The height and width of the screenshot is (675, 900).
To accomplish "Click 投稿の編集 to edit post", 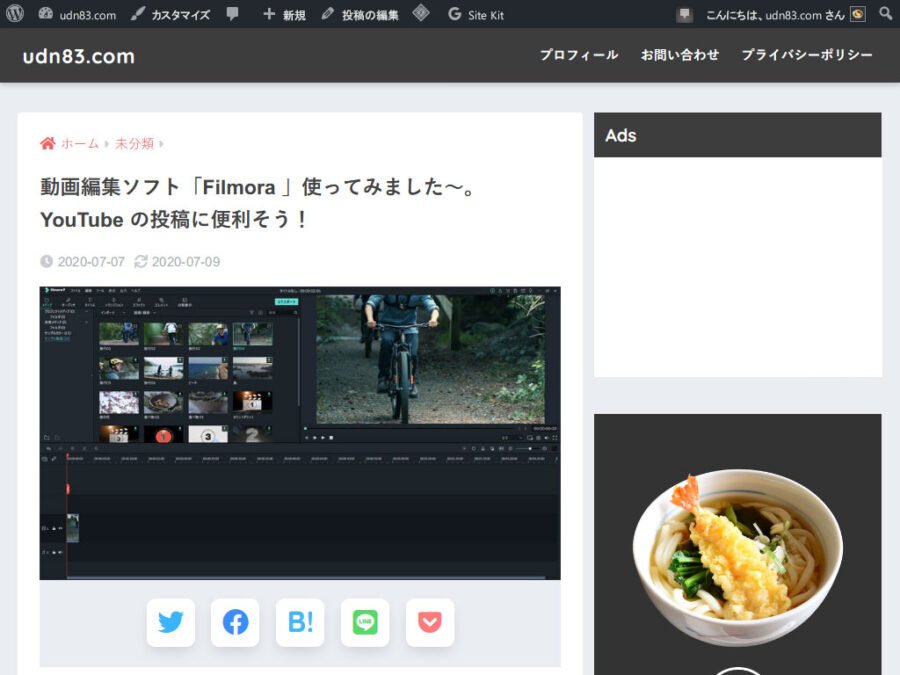I will point(360,15).
